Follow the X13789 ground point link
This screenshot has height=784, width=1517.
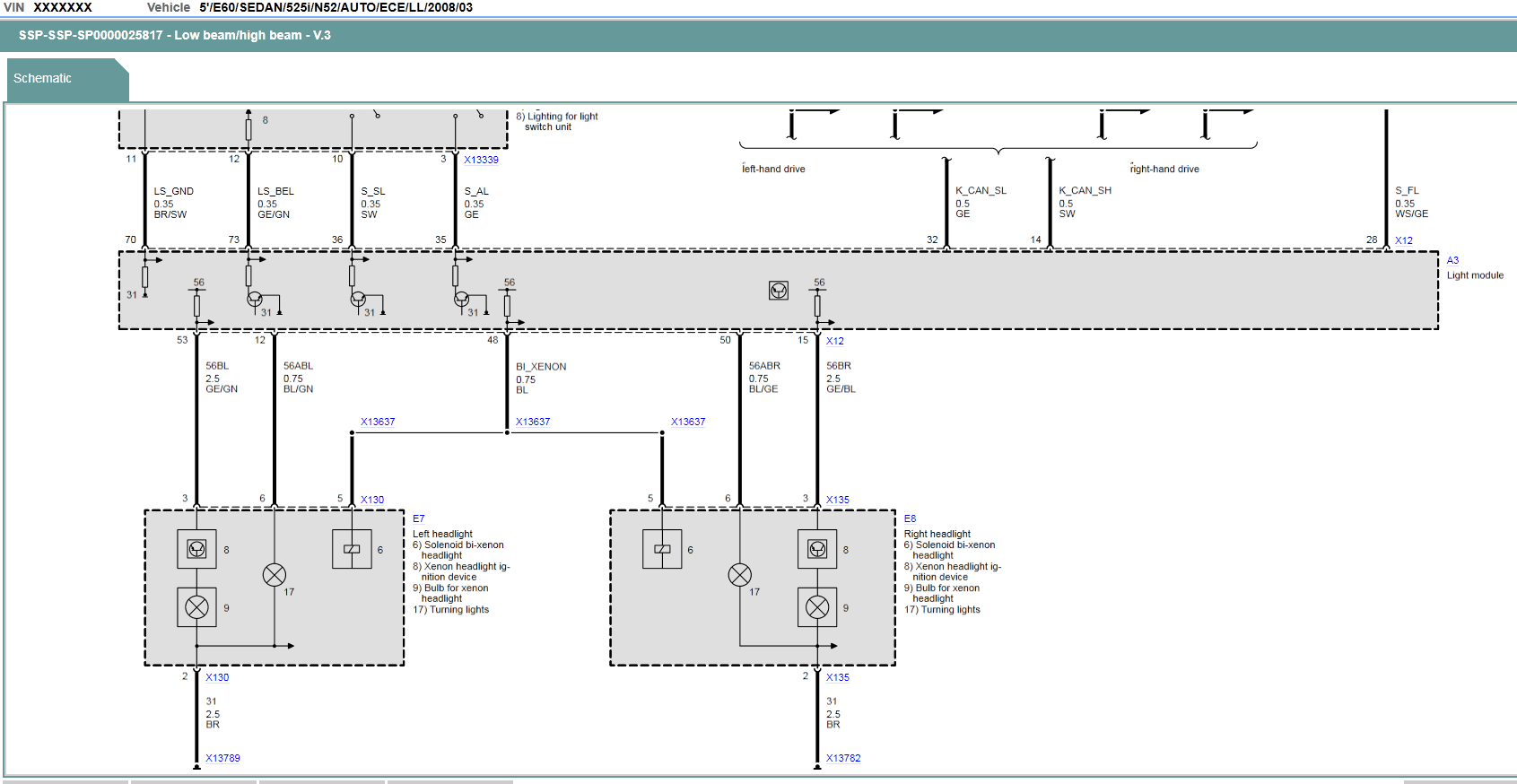tap(222, 758)
